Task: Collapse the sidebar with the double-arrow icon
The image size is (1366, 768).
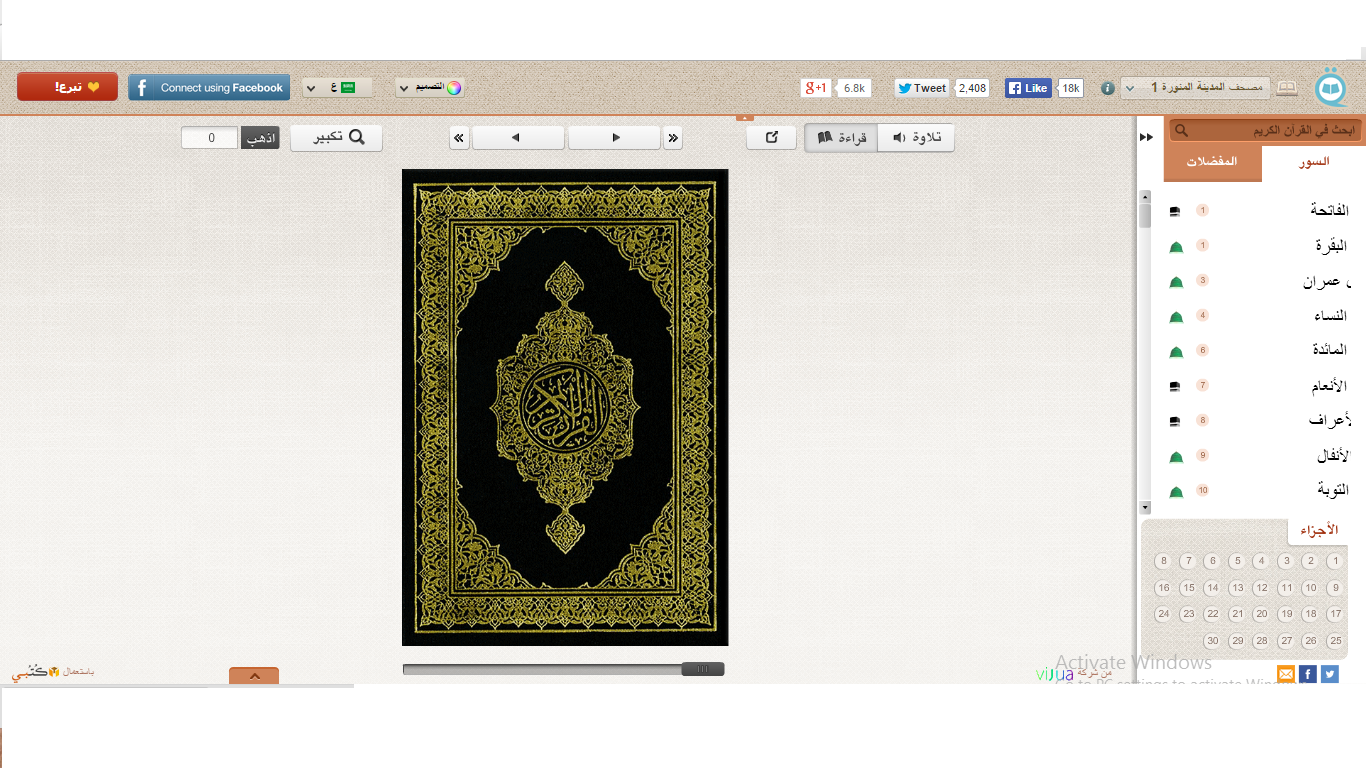Action: point(1147,137)
